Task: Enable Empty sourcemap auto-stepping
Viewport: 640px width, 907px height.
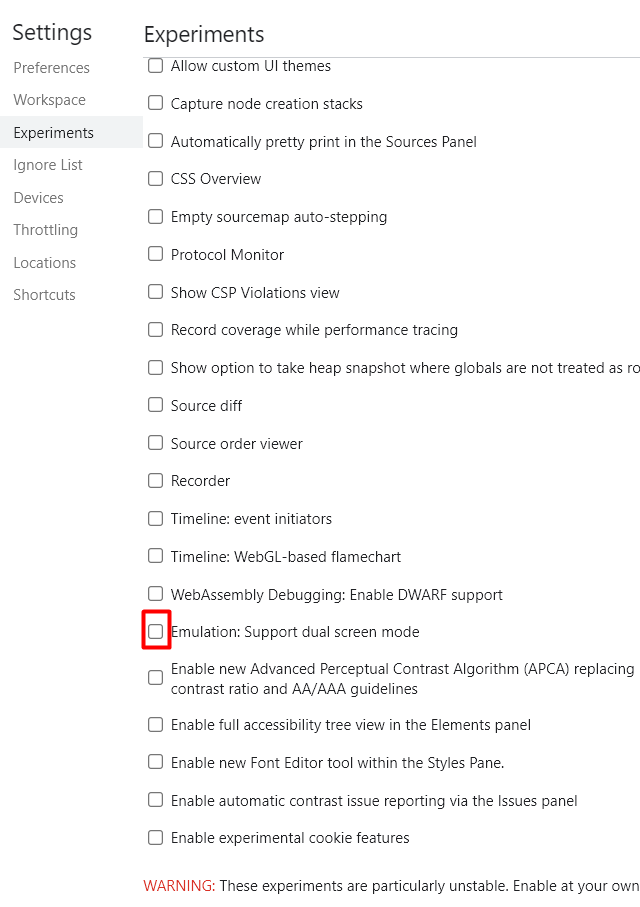Action: (x=155, y=216)
